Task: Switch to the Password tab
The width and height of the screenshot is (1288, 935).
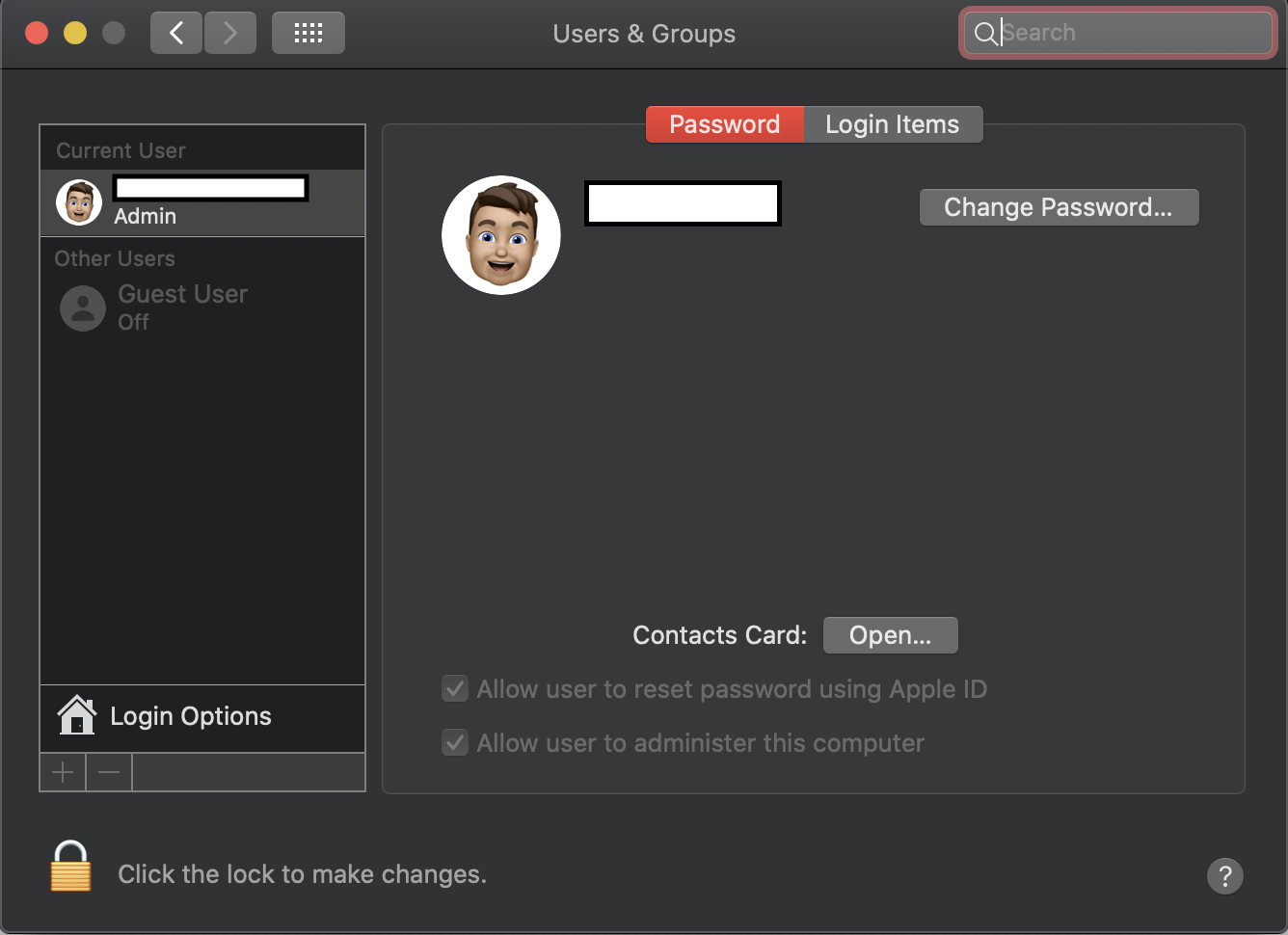Action: click(724, 124)
